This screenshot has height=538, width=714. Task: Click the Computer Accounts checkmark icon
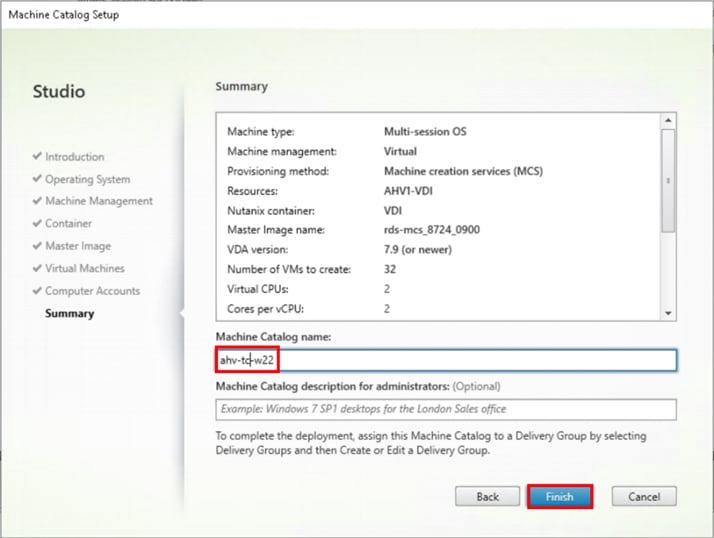coord(37,290)
